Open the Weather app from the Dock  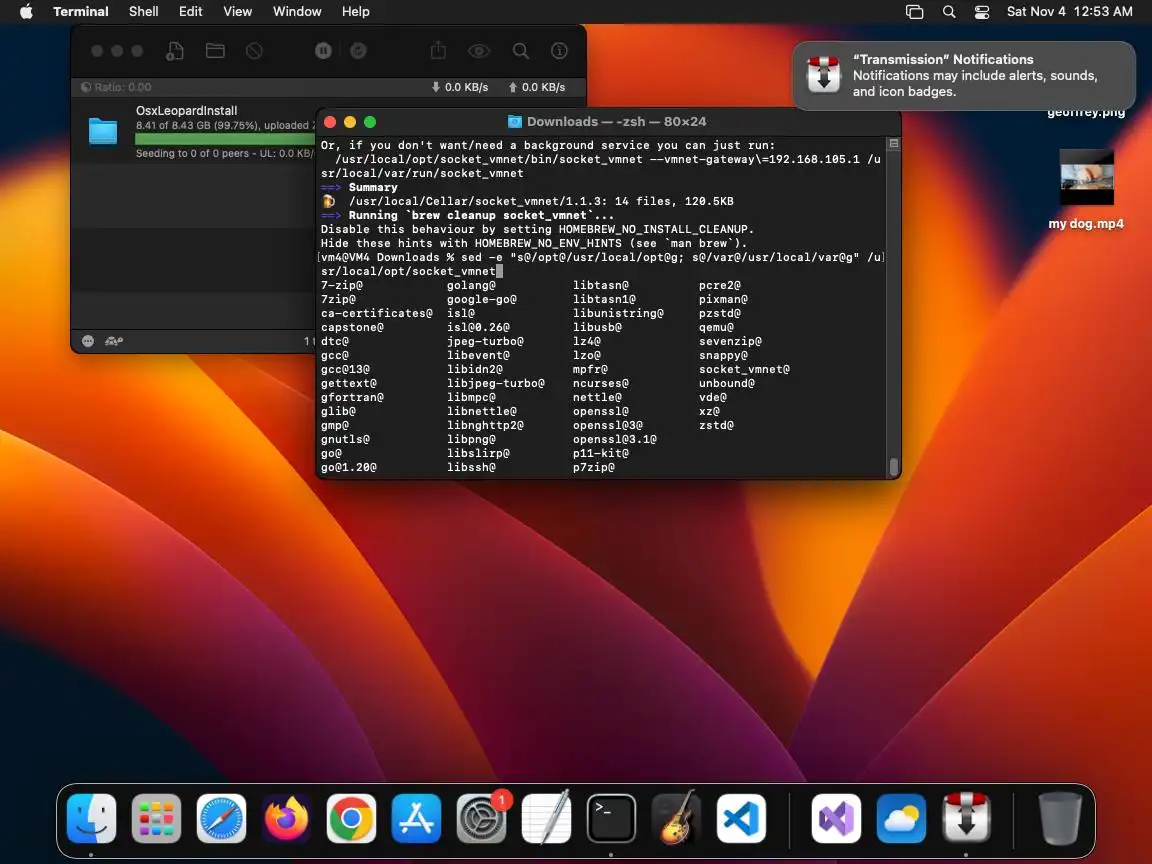901,818
